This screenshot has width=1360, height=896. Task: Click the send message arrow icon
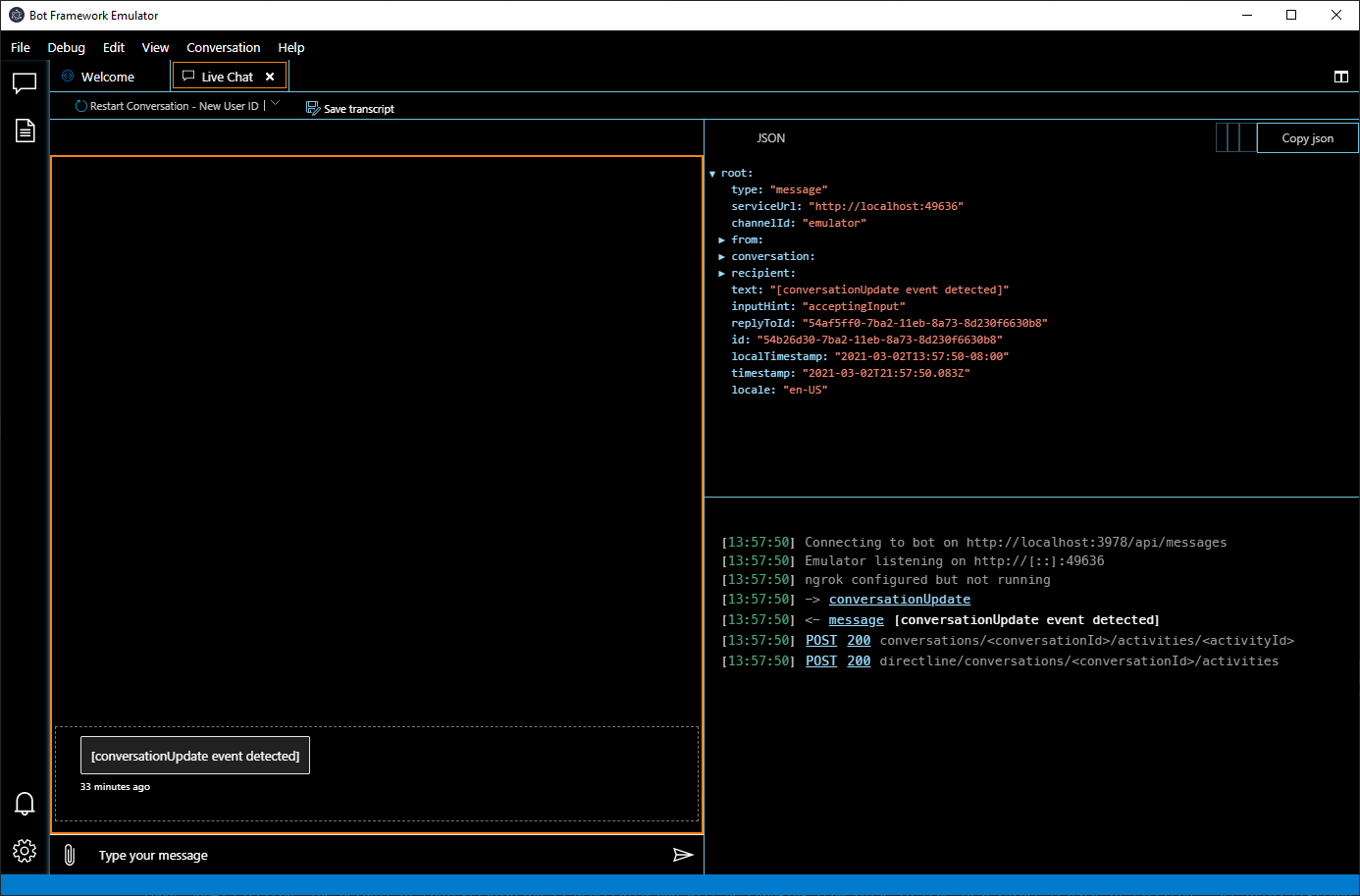click(683, 855)
